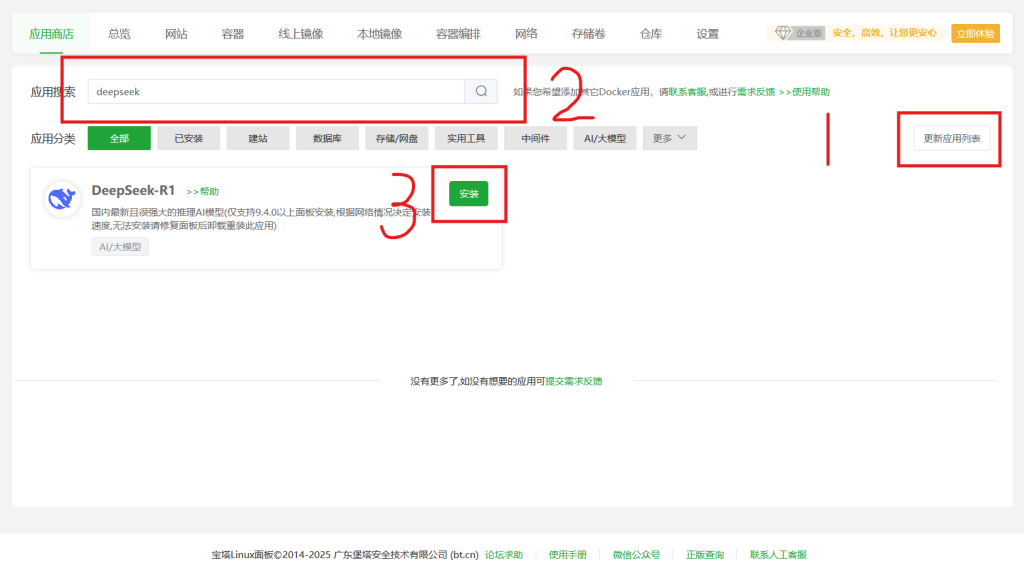Open the 网站 tab
1024x572 pixels.
[176, 34]
